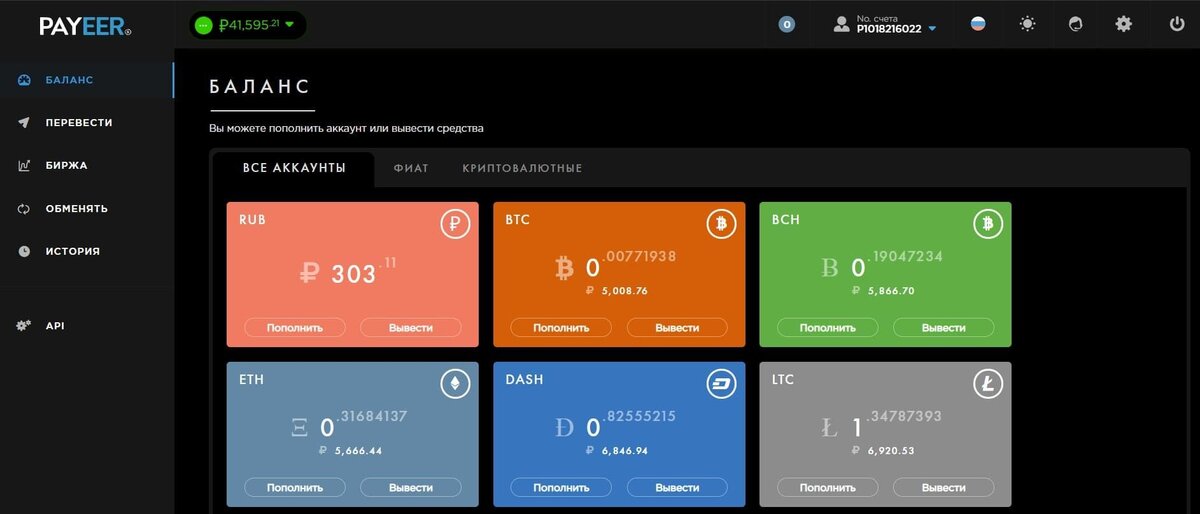Click the БАЛАНС page heading
Viewport: 1200px width, 514px height.
pos(260,87)
